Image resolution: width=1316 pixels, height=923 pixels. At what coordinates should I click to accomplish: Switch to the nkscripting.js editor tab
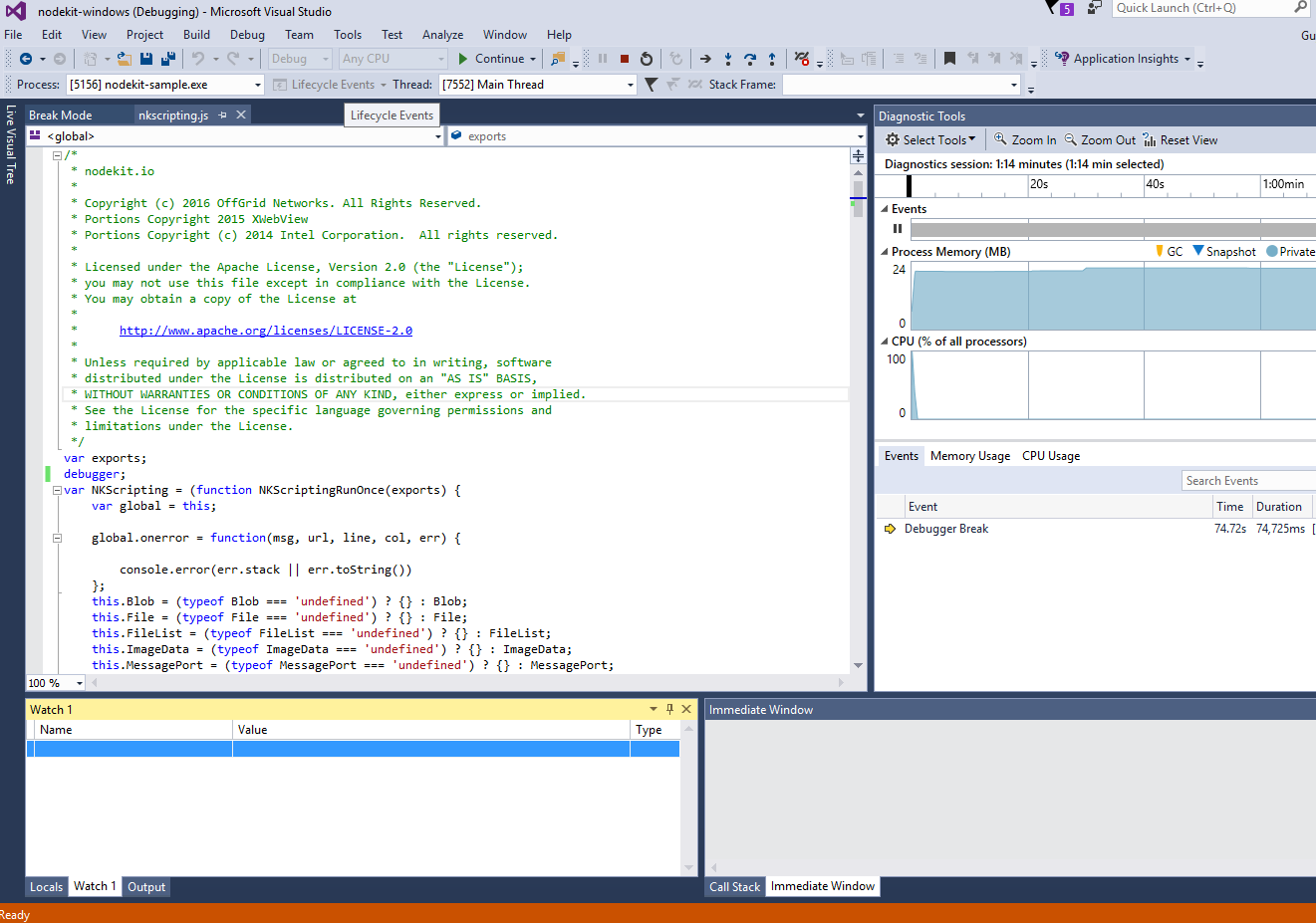click(173, 115)
